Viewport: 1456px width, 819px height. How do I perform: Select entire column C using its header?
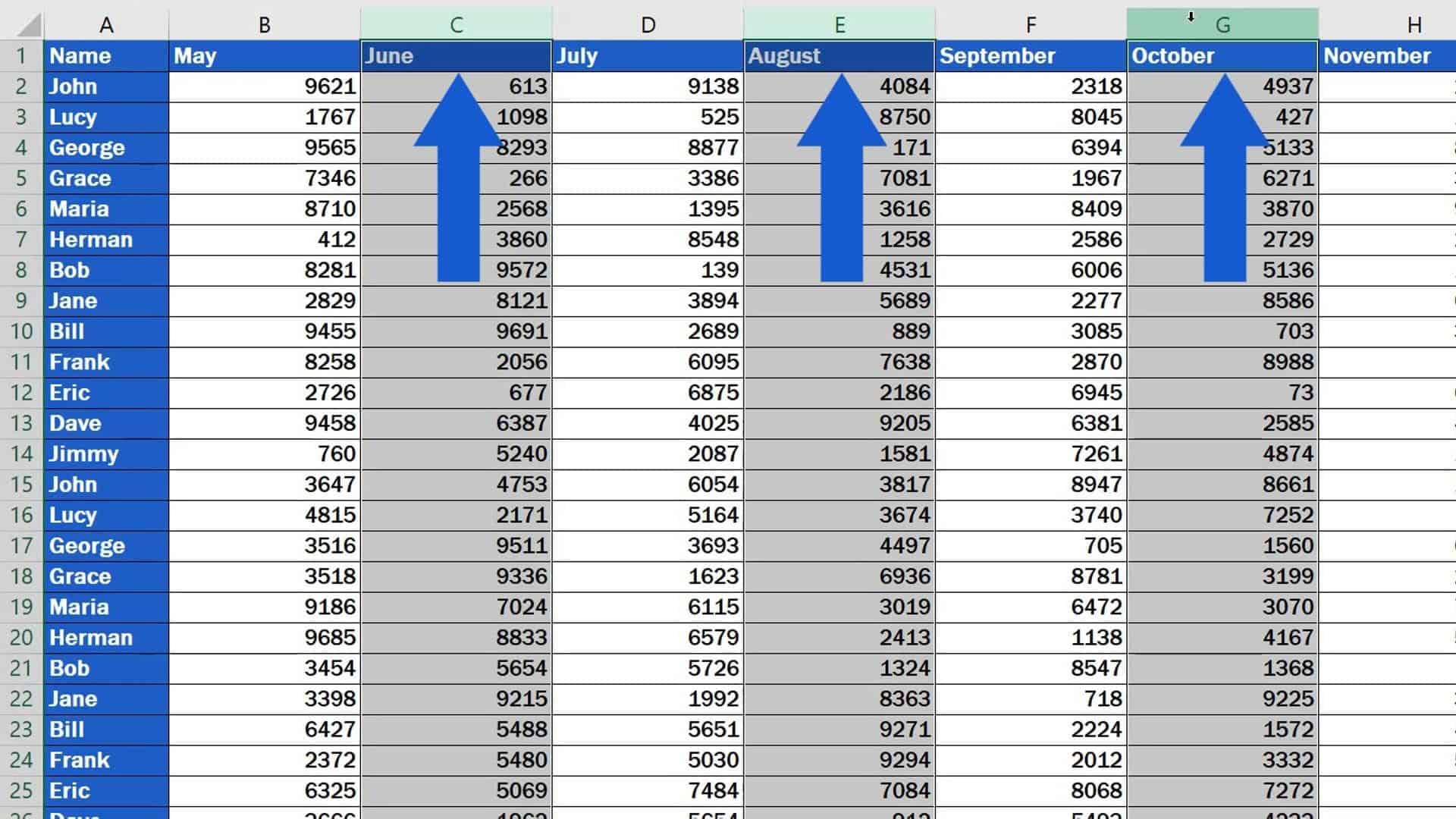455,24
